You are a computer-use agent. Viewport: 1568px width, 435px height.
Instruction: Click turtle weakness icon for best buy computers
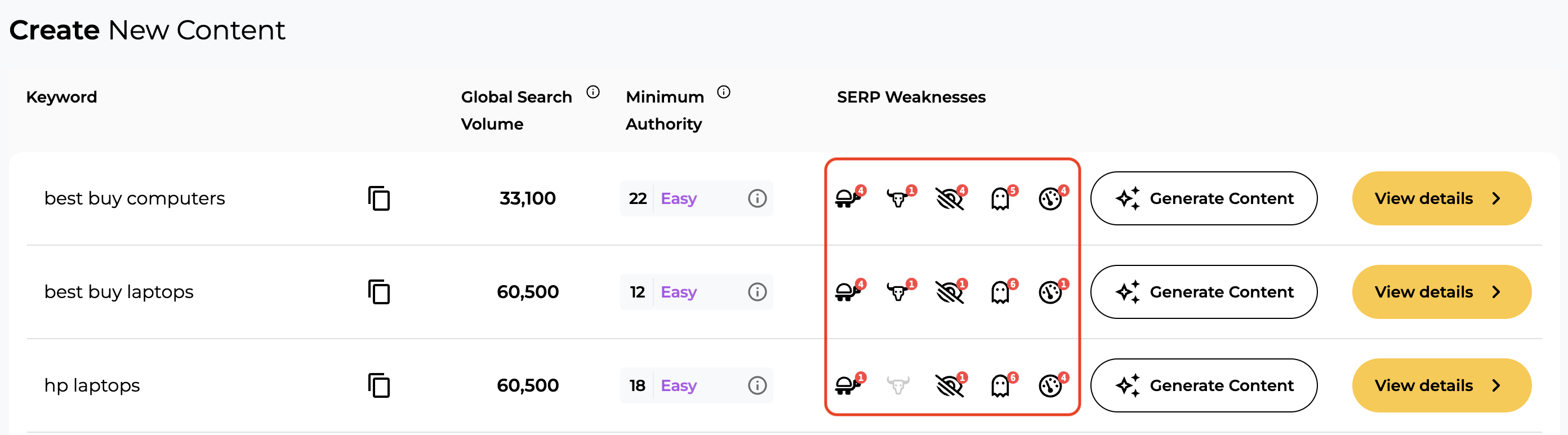coord(848,198)
